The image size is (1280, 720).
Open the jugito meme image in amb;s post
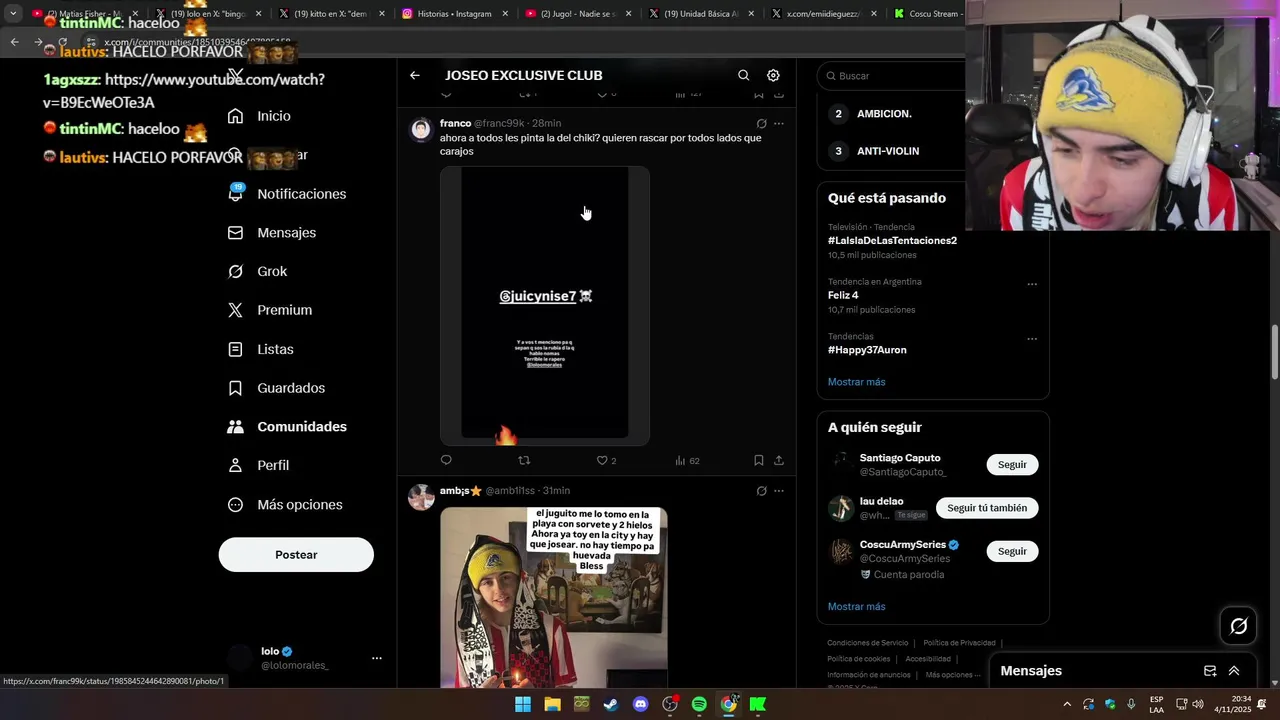(553, 597)
